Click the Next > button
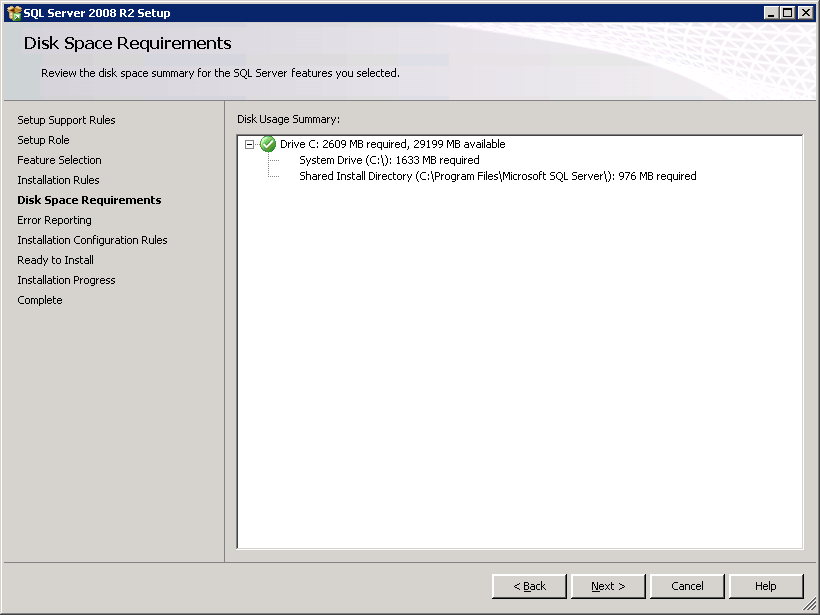Viewport: 820px width, 615px height. [608, 586]
